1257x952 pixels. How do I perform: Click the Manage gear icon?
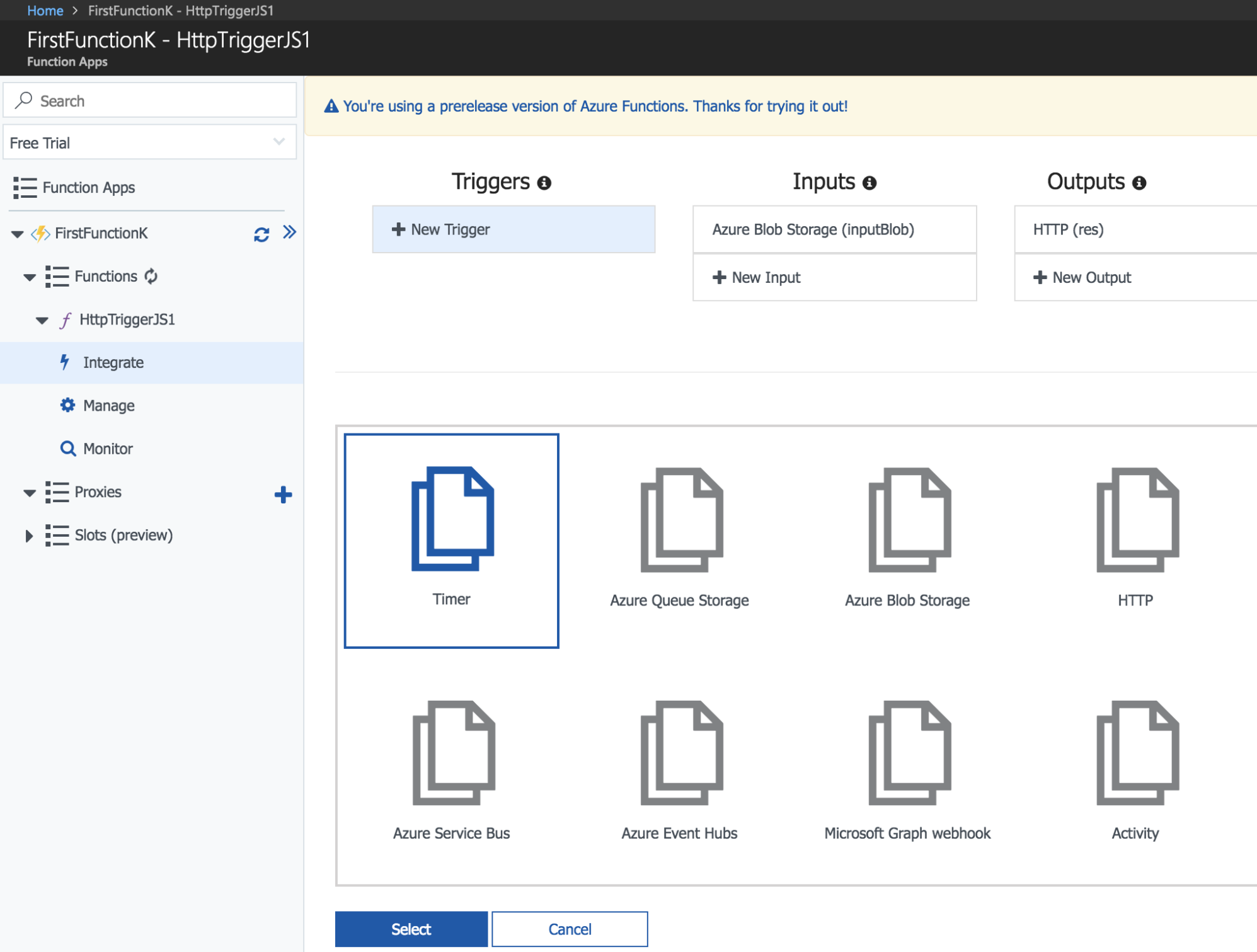tap(67, 405)
